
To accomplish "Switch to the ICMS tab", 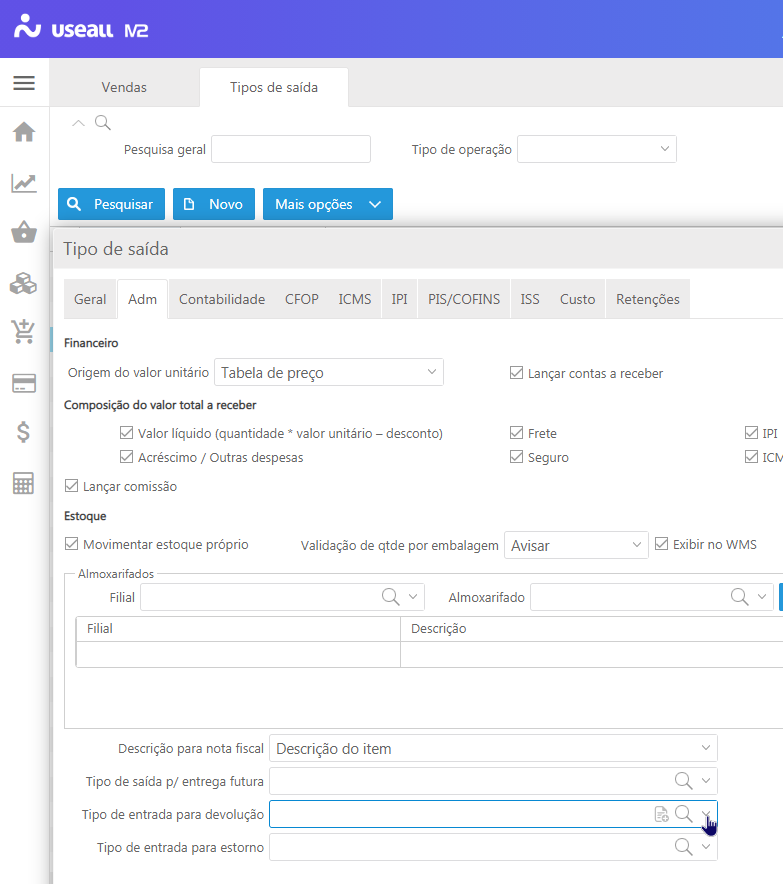I will tap(355, 299).
